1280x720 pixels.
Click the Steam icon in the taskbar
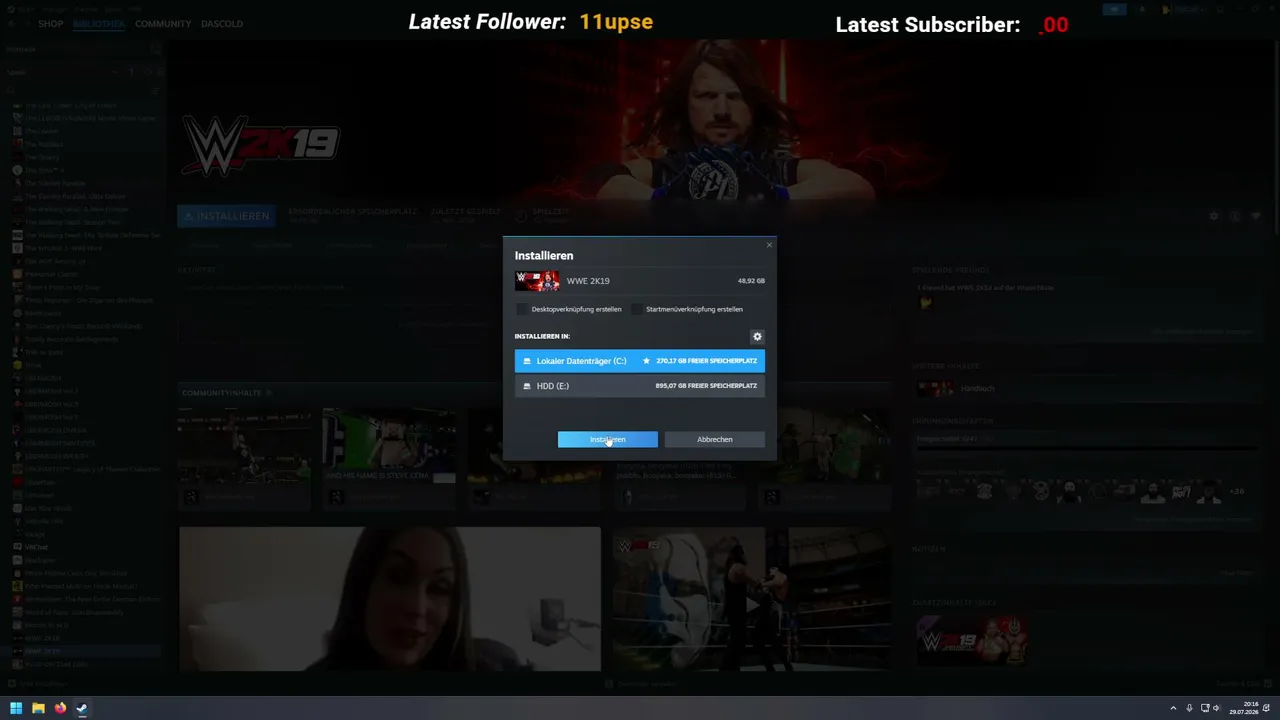pyautogui.click(x=82, y=708)
